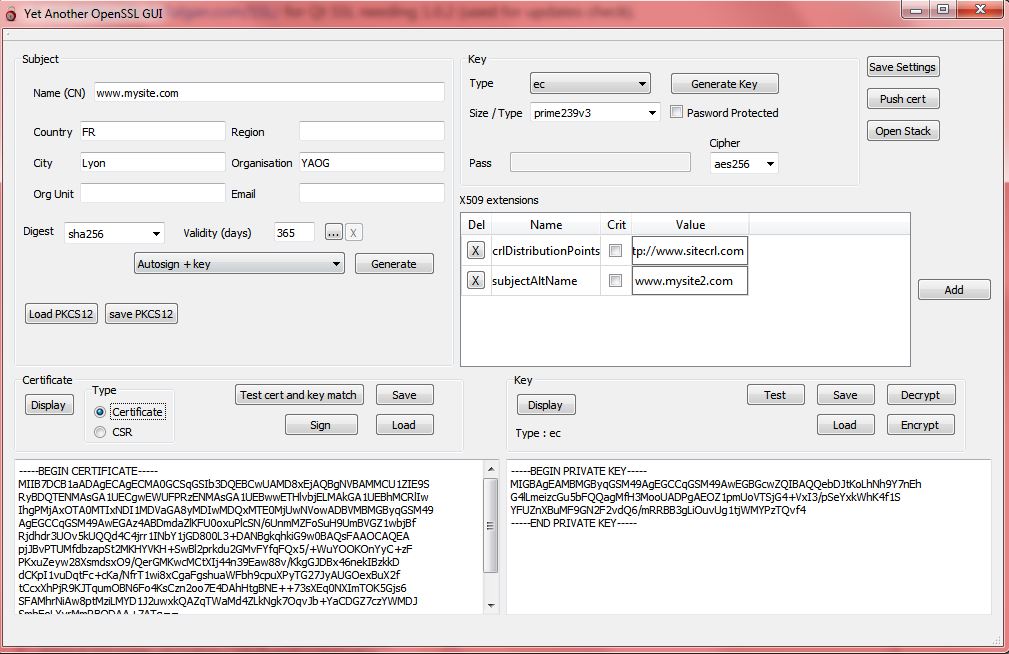Run Test cert and key match
The width and height of the screenshot is (1009, 654).
click(298, 395)
